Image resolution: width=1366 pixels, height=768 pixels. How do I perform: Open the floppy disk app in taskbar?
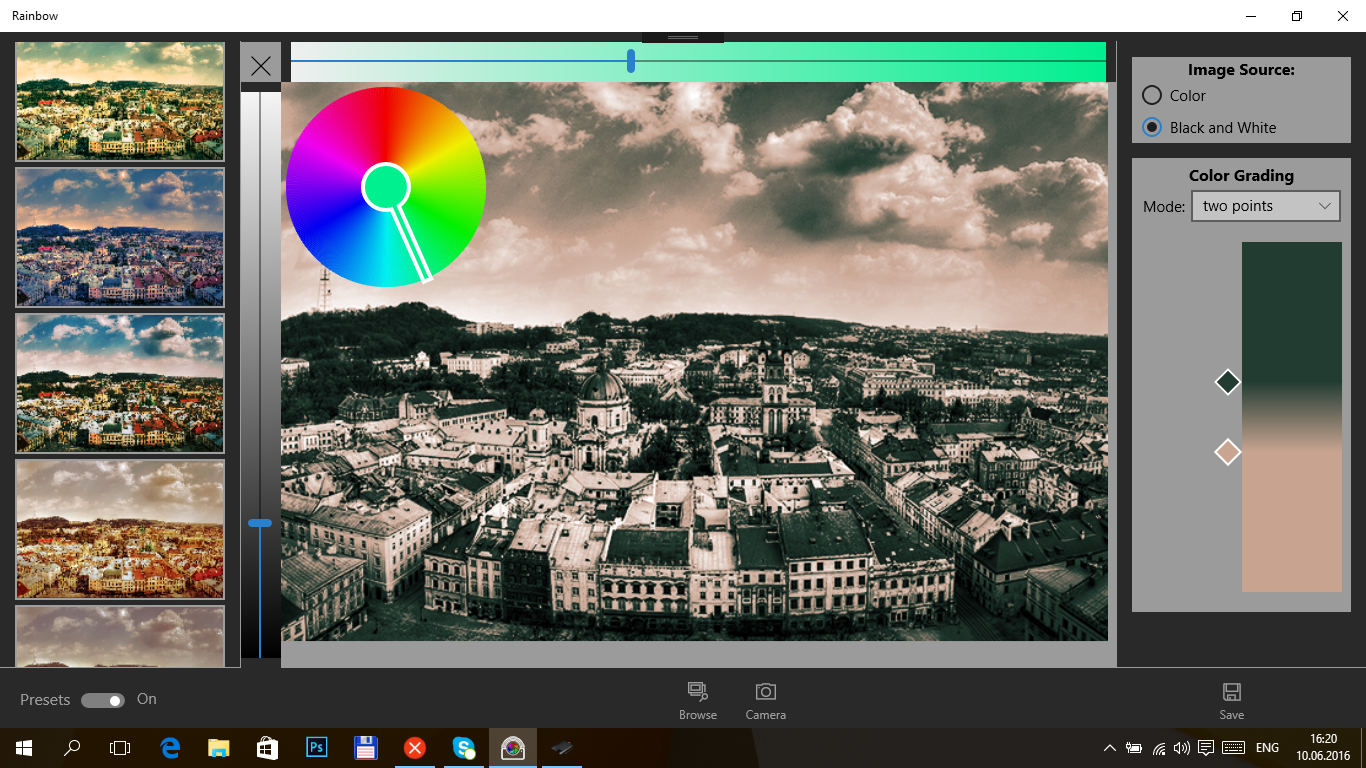pos(365,748)
